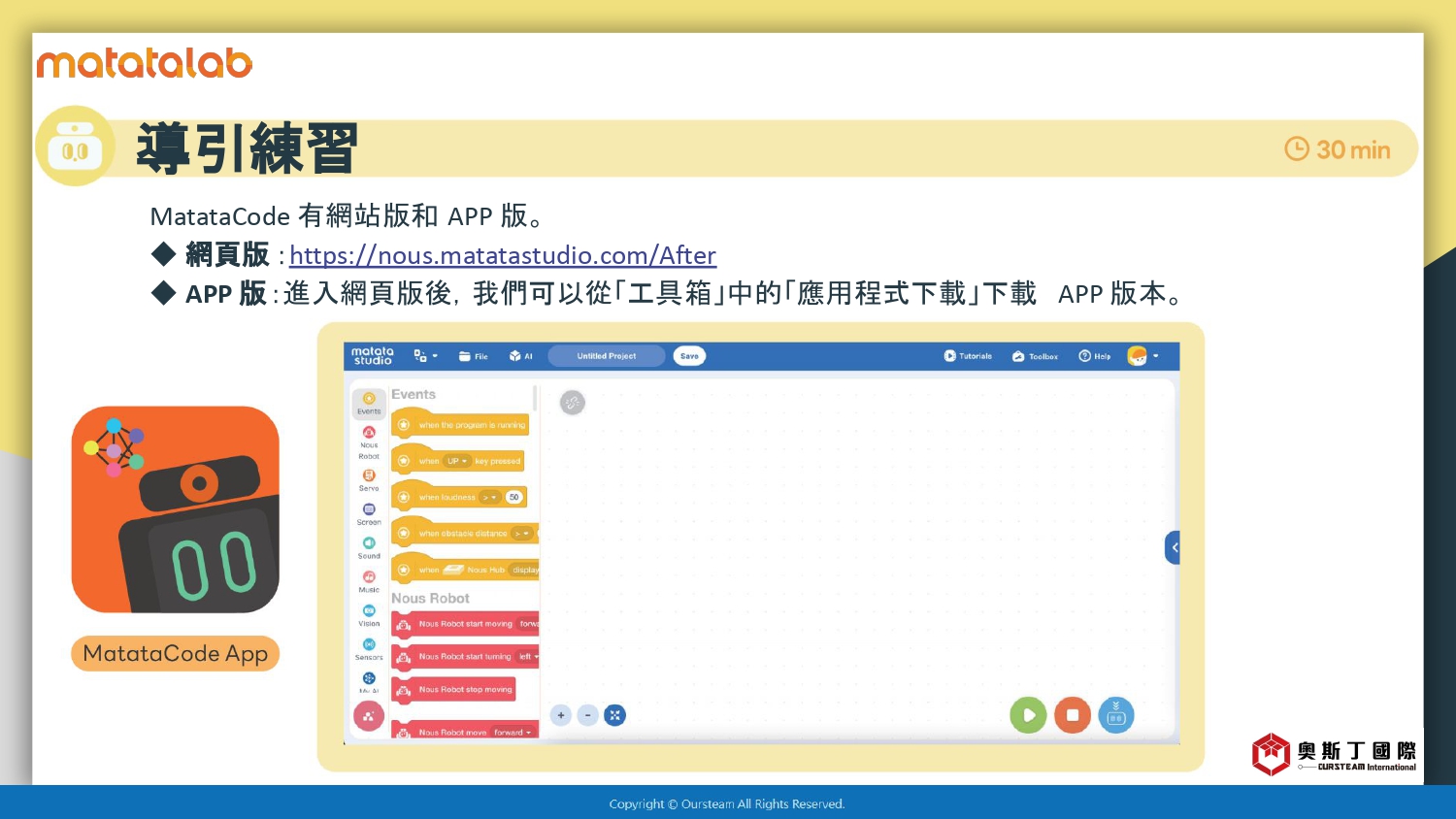Click the Copyright © Oursteam footer text
The image size is (1456, 819).
click(727, 803)
